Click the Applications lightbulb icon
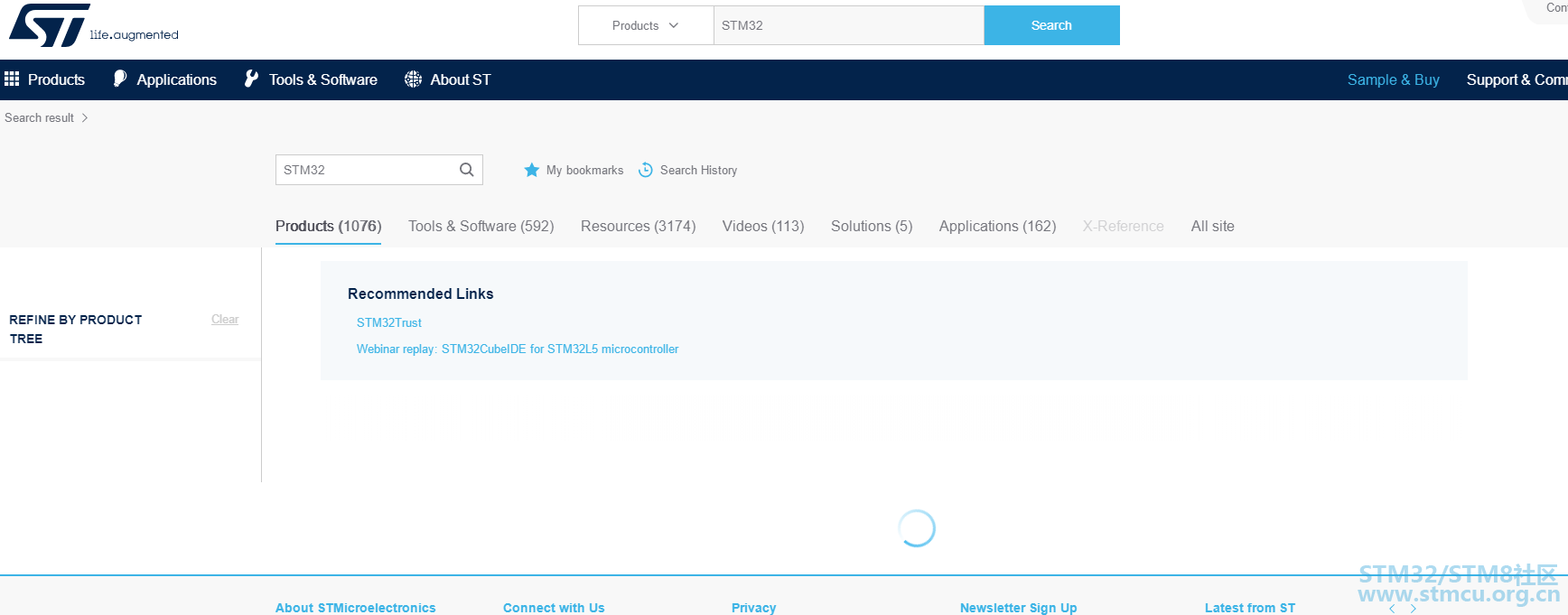1568x615 pixels. tap(120, 79)
